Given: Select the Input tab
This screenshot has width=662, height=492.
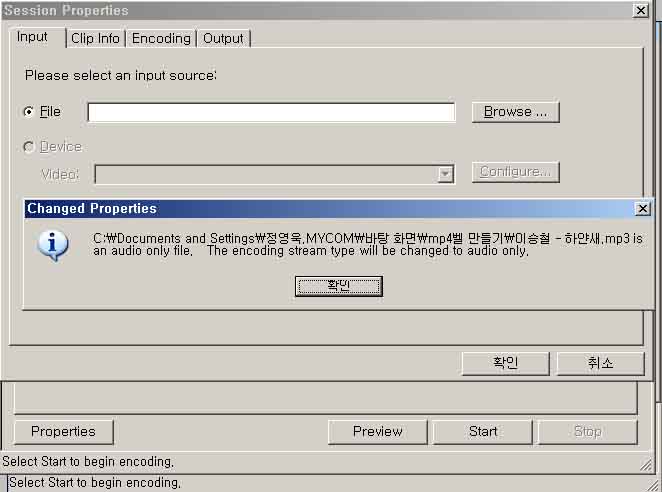Looking at the screenshot, I should click(x=33, y=37).
